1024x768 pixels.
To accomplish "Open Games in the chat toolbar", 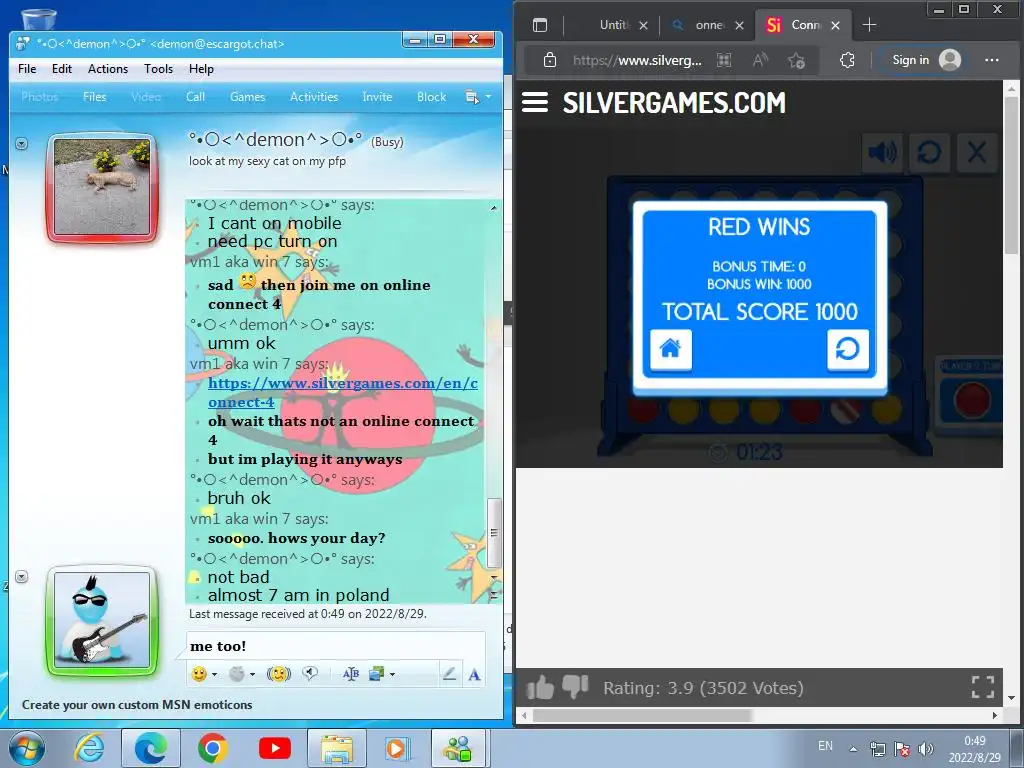I will 248,97.
